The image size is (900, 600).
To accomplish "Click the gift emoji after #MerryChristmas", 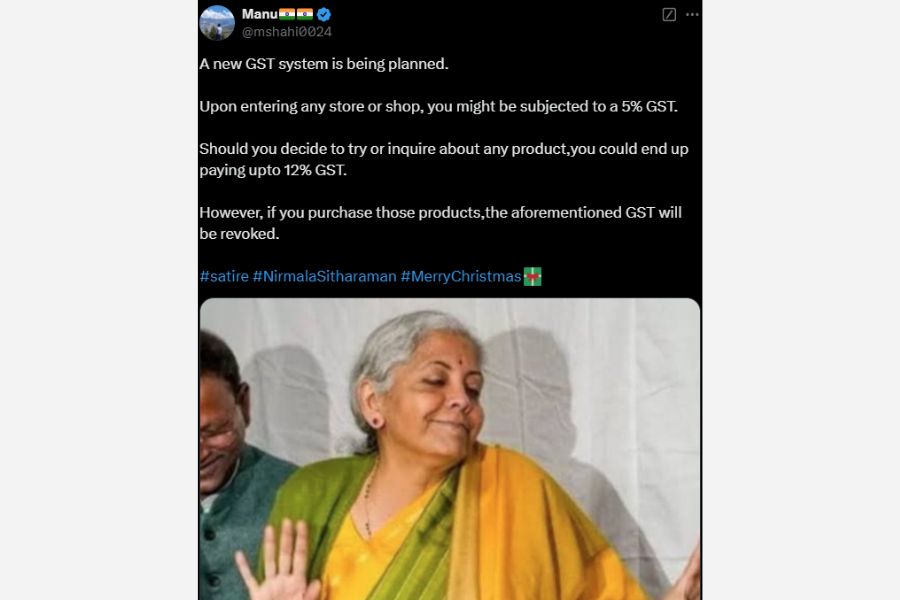I will (x=533, y=276).
